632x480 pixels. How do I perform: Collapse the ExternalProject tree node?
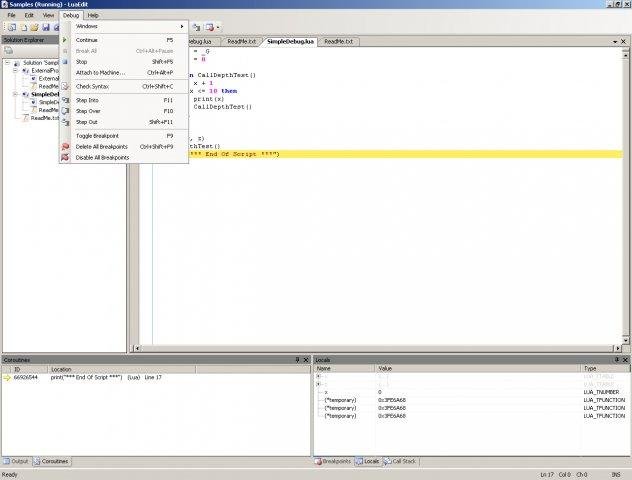15,71
